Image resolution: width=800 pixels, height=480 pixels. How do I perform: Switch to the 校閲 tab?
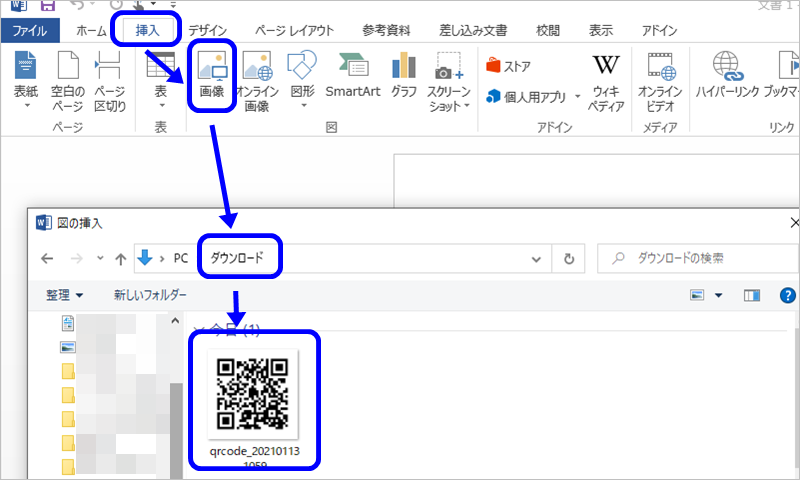point(548,31)
